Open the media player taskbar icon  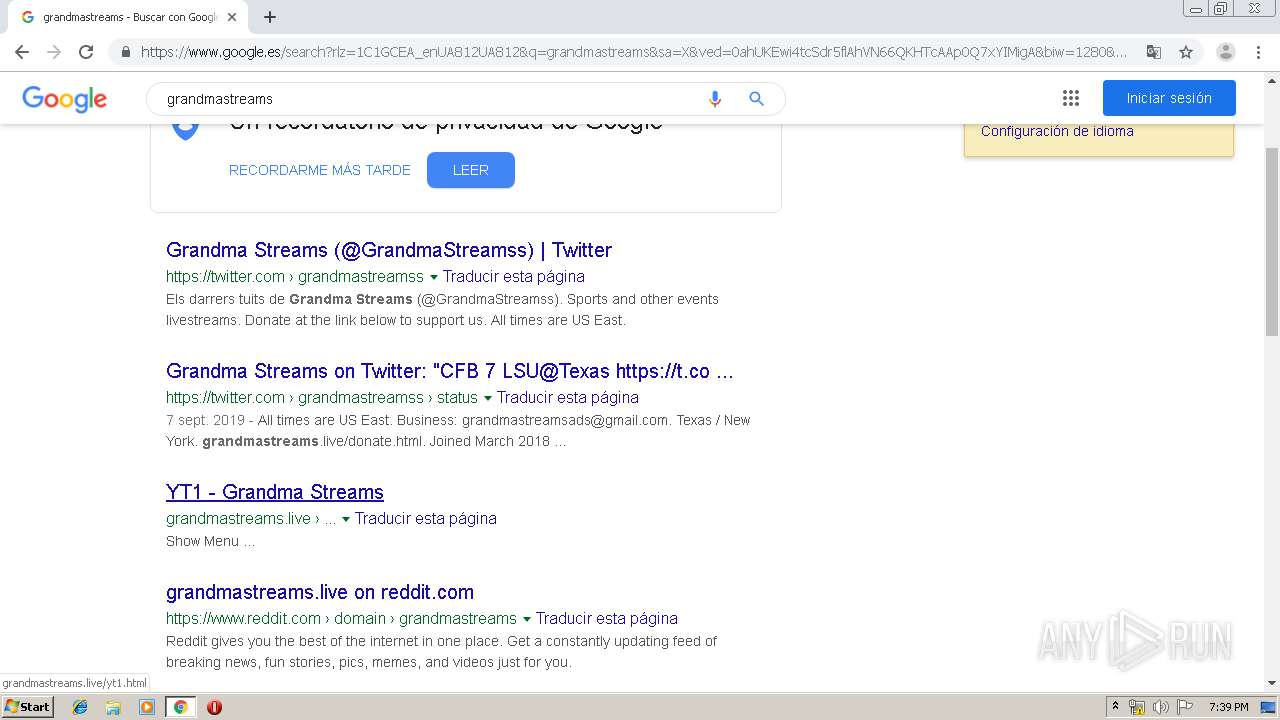click(x=147, y=707)
